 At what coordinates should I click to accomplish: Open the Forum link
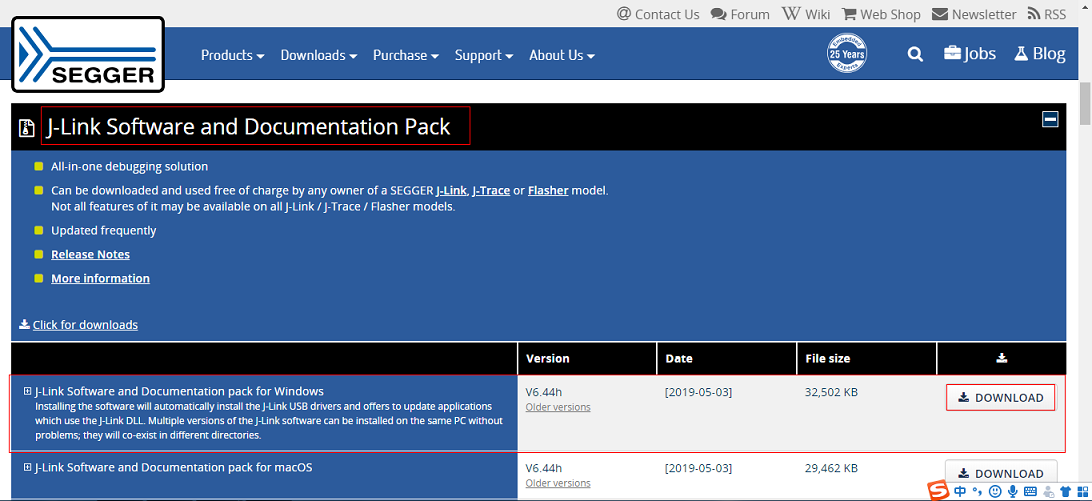740,14
